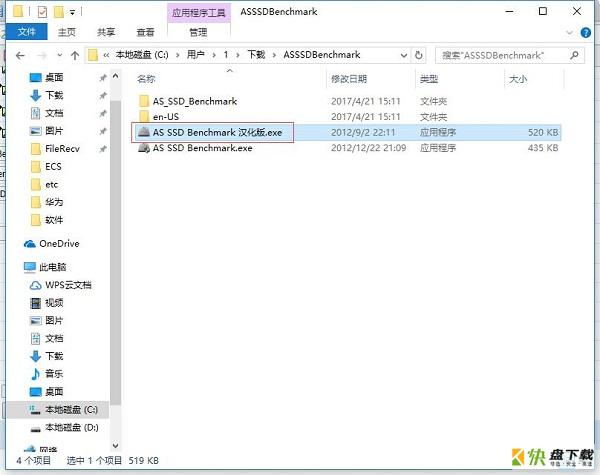Switch to the 共享 ribbon tab
600x475 pixels.
(106, 32)
